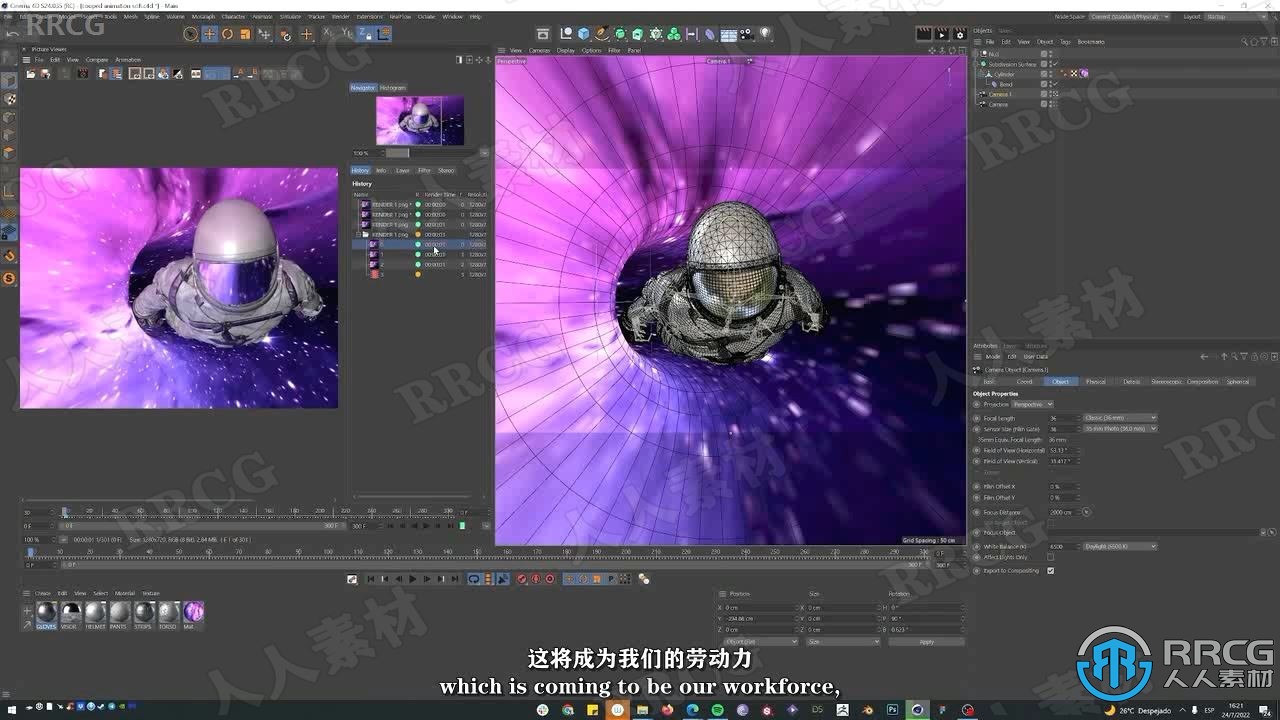Viewport: 1280px width, 720px height.
Task: Open the Projection dropdown
Action: (x=1033, y=404)
